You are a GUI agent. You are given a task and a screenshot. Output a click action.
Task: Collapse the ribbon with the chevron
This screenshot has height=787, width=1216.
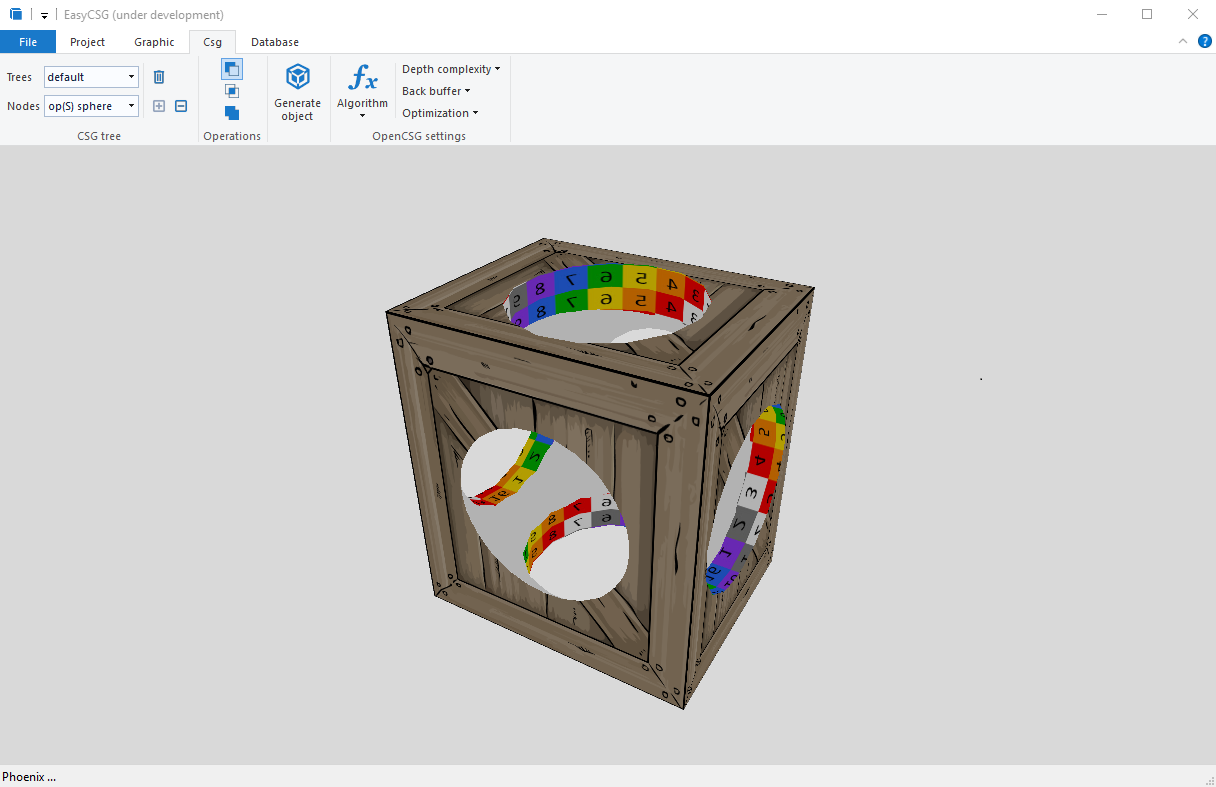click(x=1183, y=41)
